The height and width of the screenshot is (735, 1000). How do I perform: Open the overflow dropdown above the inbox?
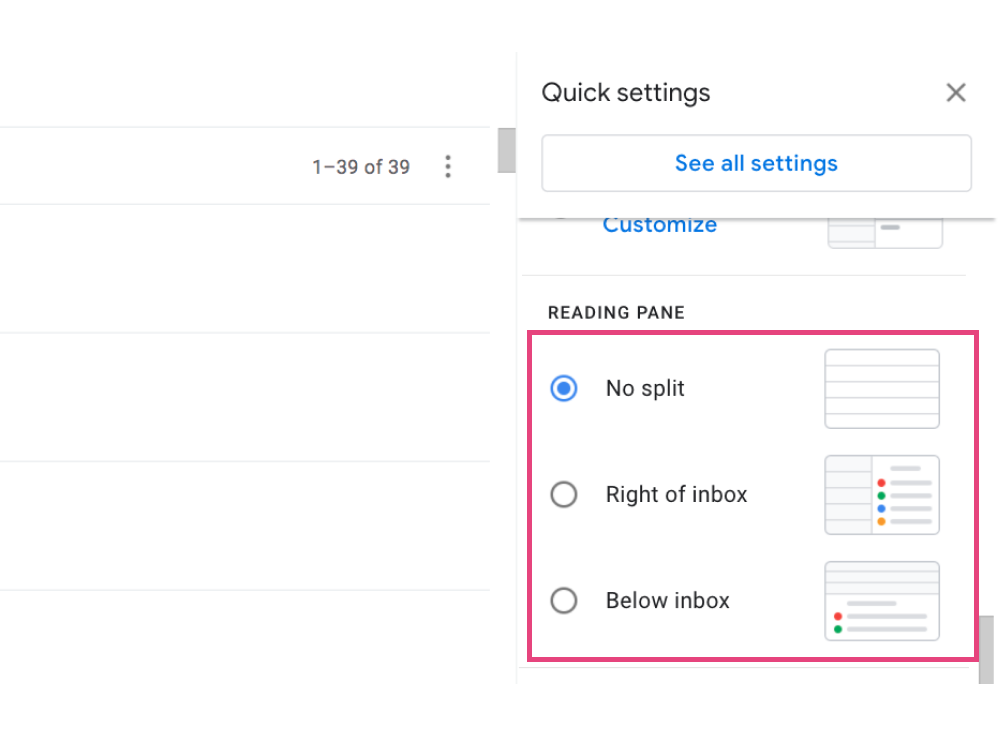click(448, 167)
